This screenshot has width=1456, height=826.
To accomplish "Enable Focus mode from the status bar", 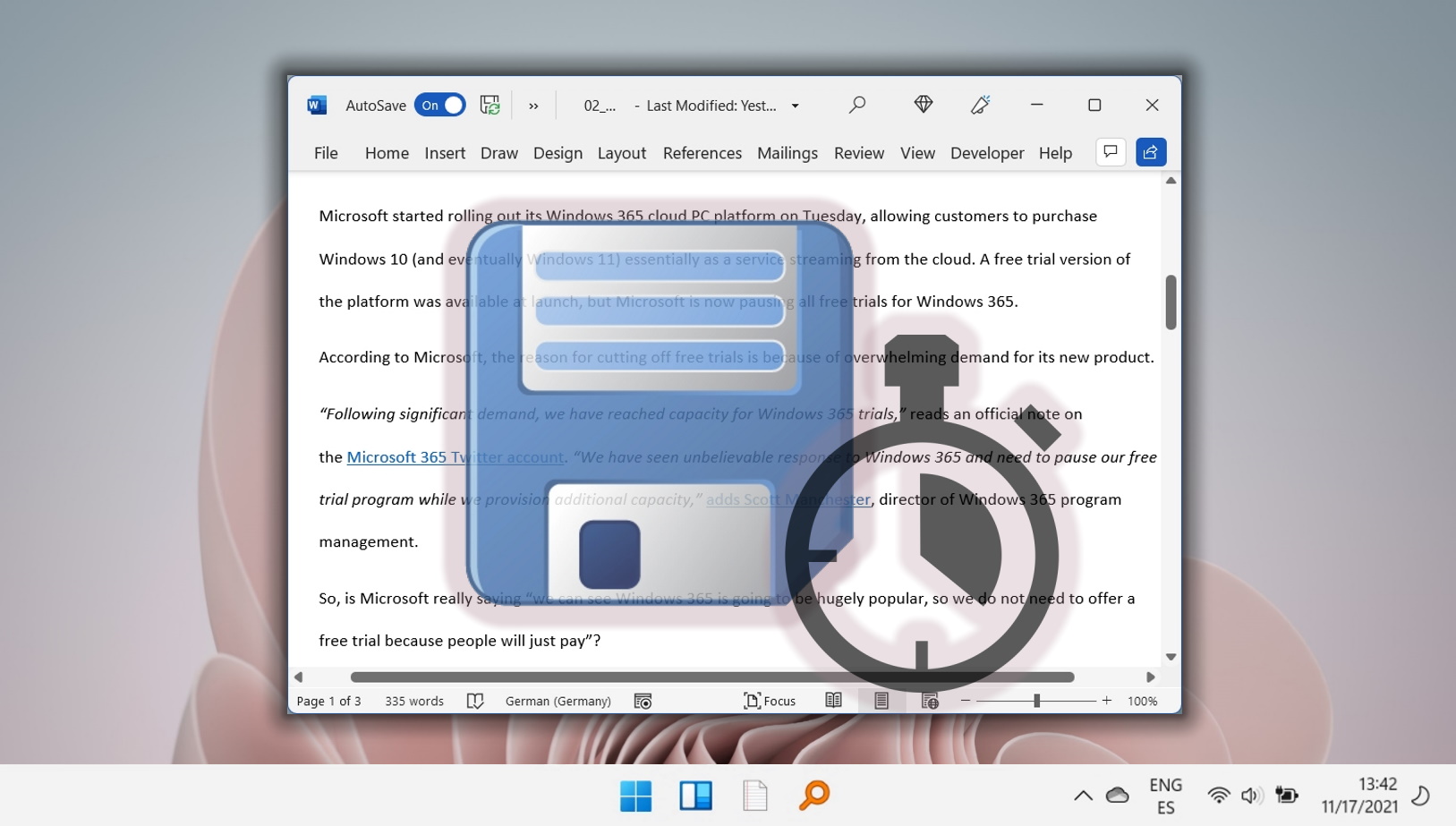I will [771, 701].
